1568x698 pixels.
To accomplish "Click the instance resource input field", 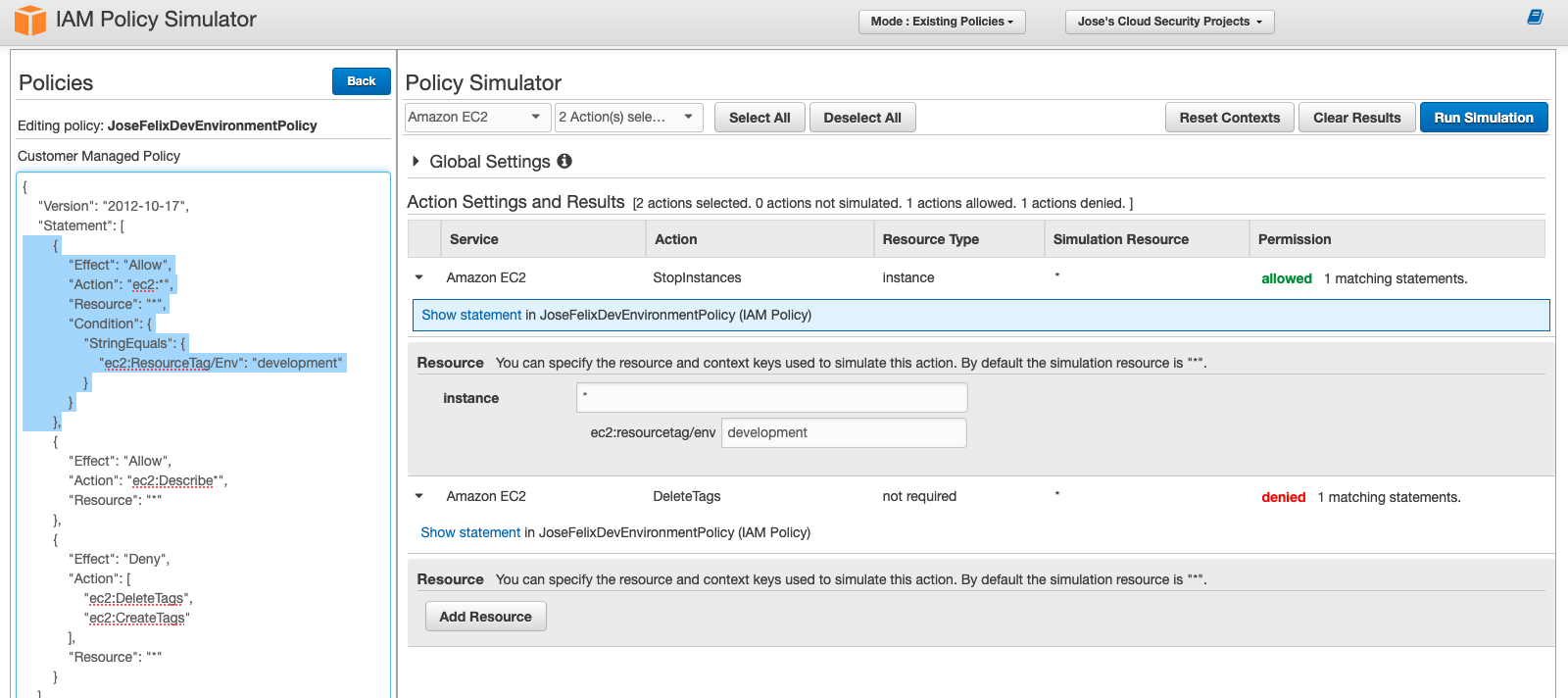I will (x=772, y=397).
